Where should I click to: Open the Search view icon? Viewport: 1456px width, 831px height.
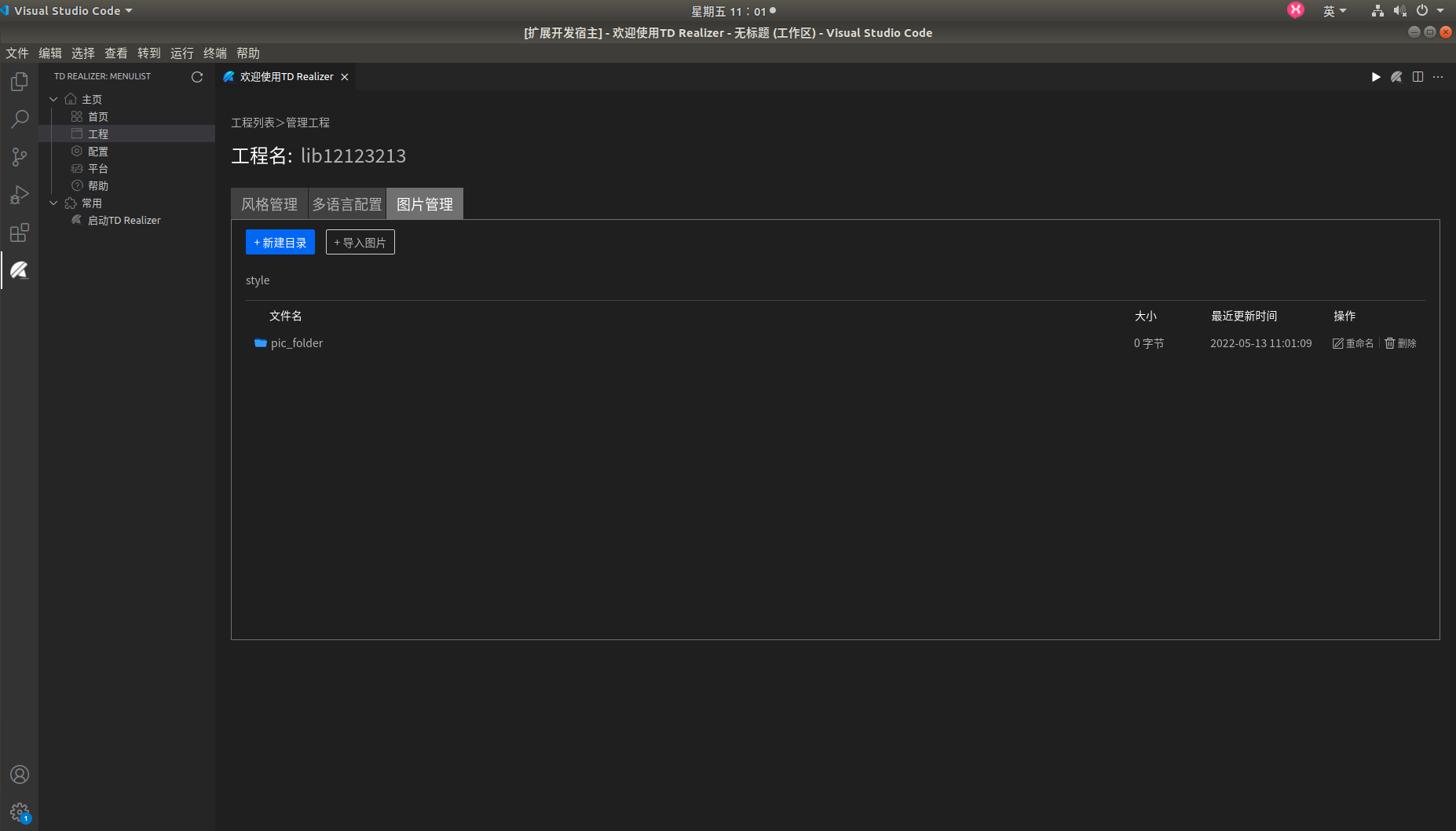pos(20,119)
